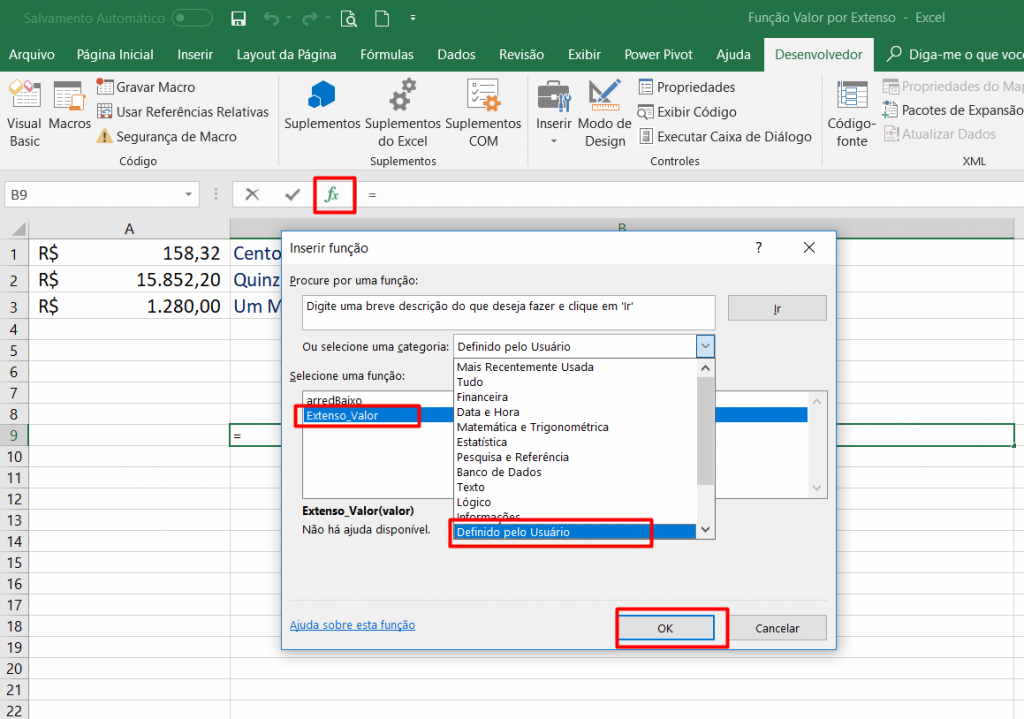The height and width of the screenshot is (719, 1024).
Task: Click Pacotes de Expansão
Action: (953, 110)
